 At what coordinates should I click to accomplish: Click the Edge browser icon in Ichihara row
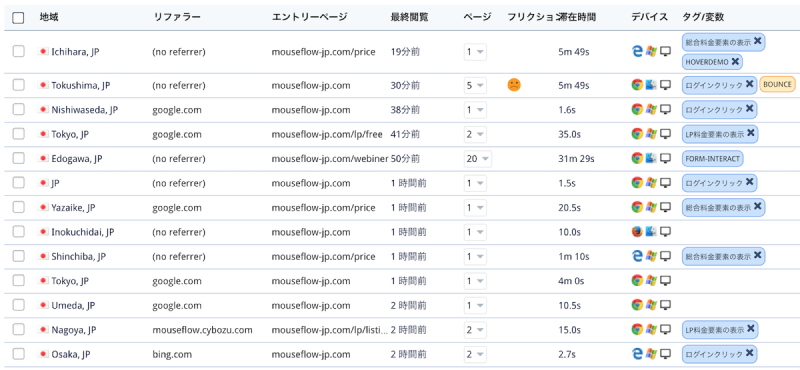[637, 52]
